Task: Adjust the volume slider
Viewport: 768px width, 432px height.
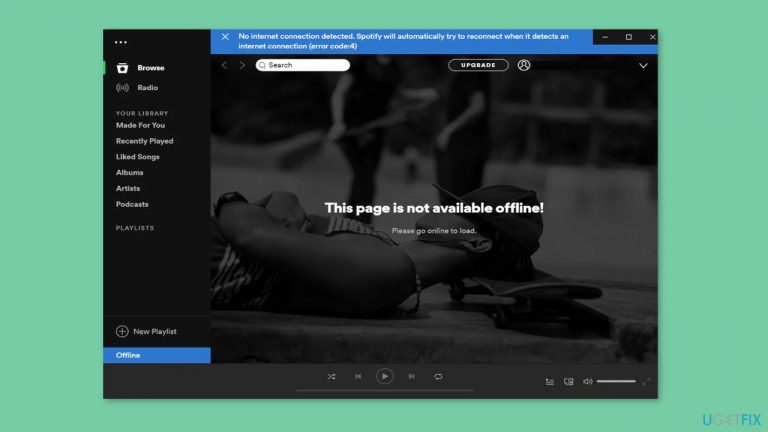Action: coord(616,381)
